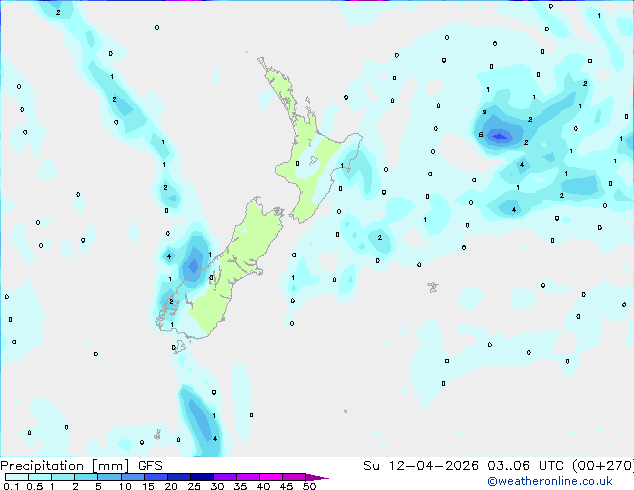Click the 2–5 mm legend color segment

click(86, 477)
